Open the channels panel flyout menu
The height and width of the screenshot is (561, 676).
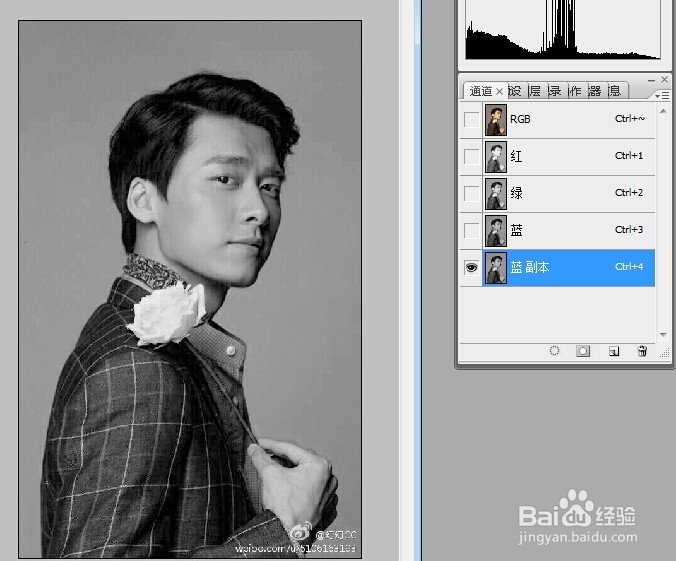tap(663, 96)
